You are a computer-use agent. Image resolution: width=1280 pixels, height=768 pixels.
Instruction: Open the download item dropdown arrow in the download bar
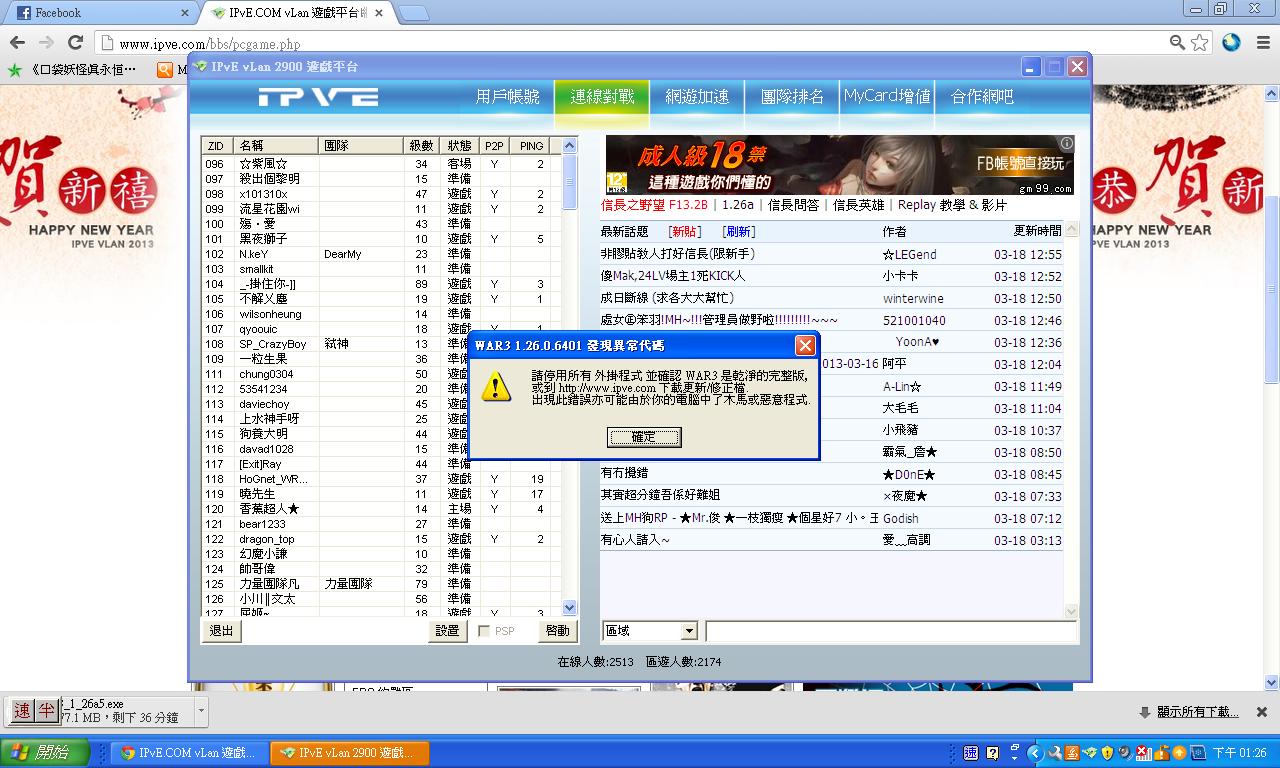pos(201,712)
